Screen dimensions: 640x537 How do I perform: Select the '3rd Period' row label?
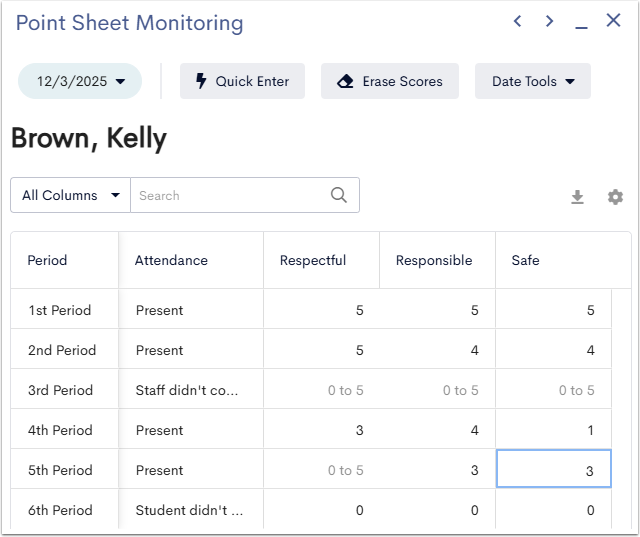pos(60,390)
